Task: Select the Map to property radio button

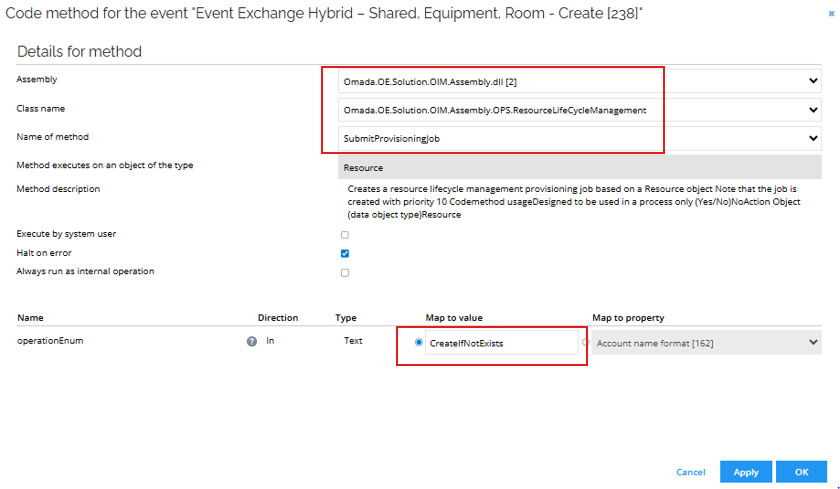Action: point(586,342)
